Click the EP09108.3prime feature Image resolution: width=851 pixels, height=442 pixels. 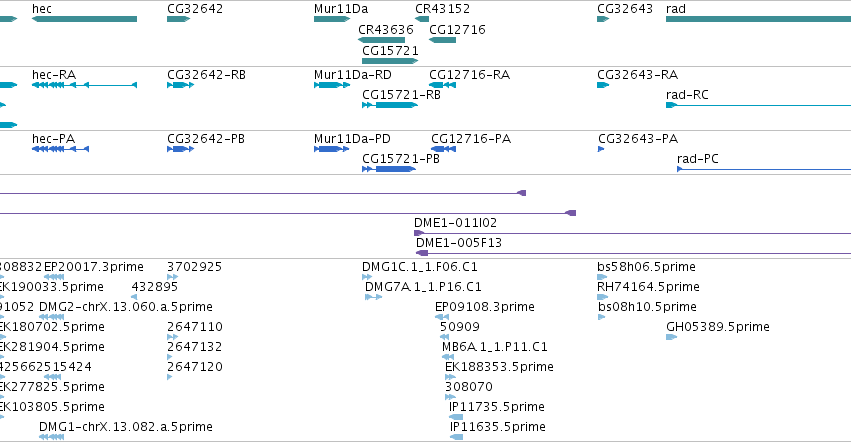442,317
